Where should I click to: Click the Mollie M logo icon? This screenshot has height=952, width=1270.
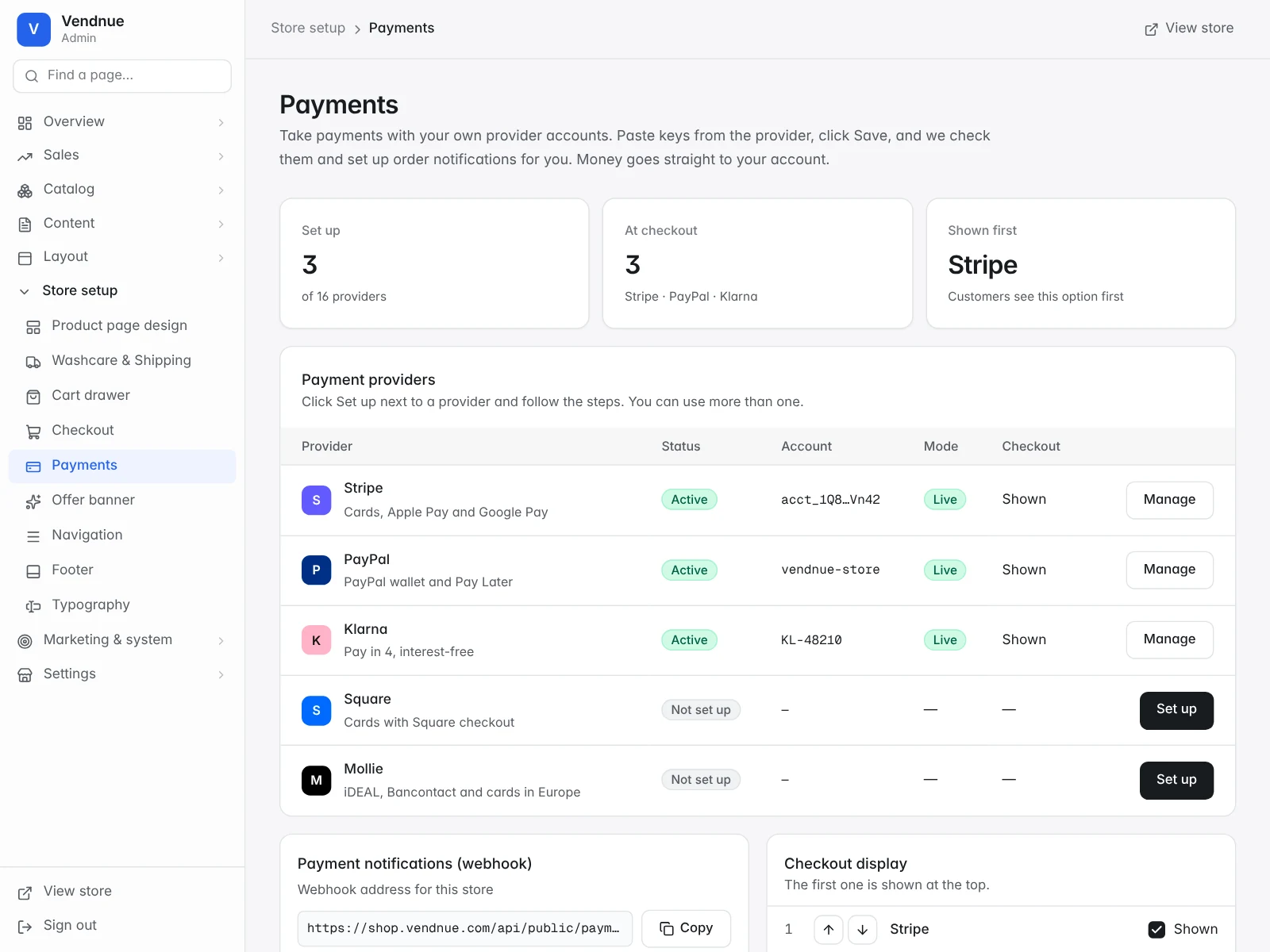click(316, 780)
